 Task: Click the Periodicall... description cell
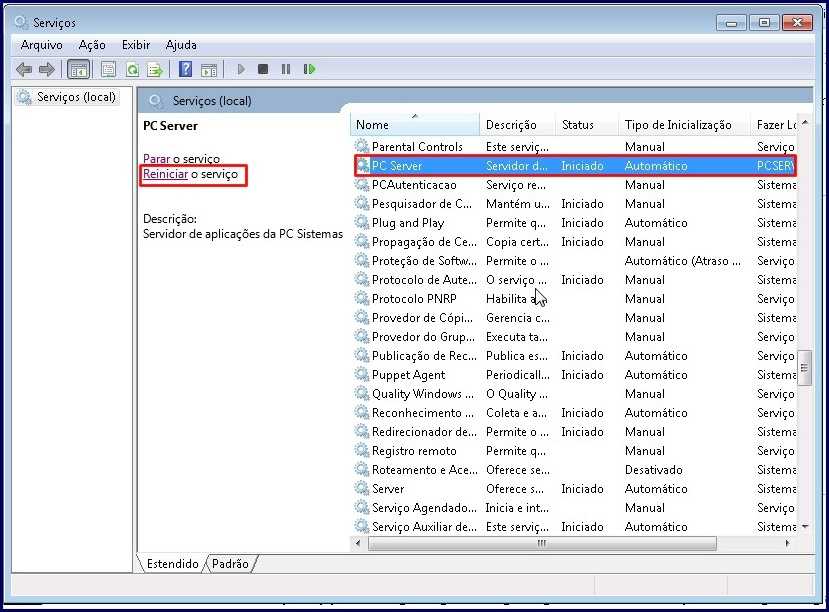tap(518, 375)
